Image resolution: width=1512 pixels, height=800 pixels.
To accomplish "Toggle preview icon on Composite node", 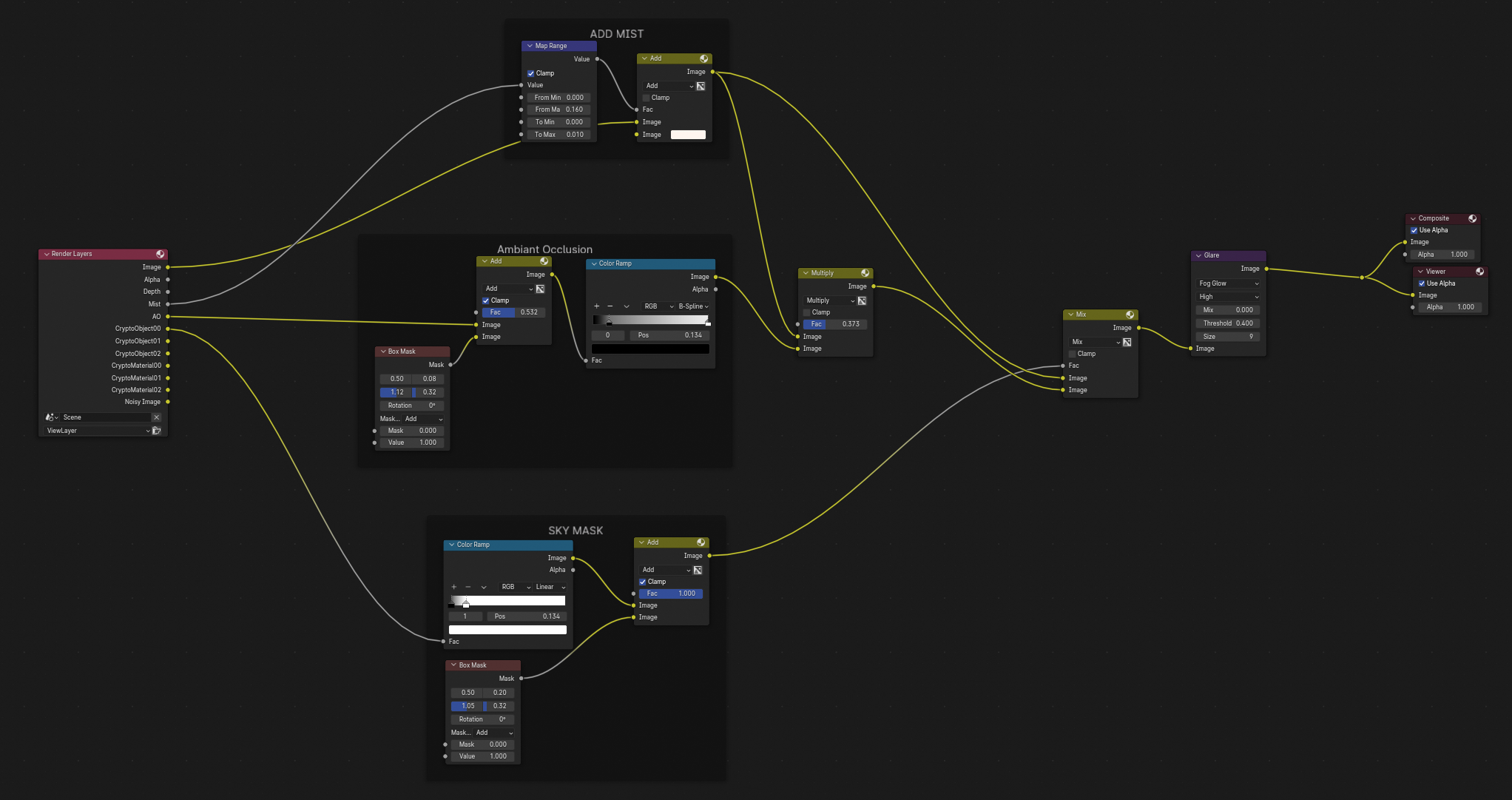I will coord(1472,218).
